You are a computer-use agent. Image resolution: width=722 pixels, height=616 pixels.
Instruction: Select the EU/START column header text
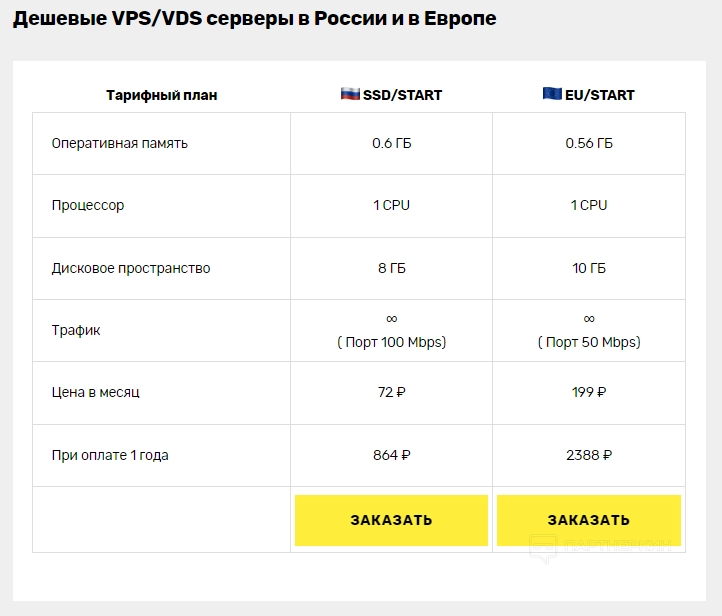tap(600, 95)
